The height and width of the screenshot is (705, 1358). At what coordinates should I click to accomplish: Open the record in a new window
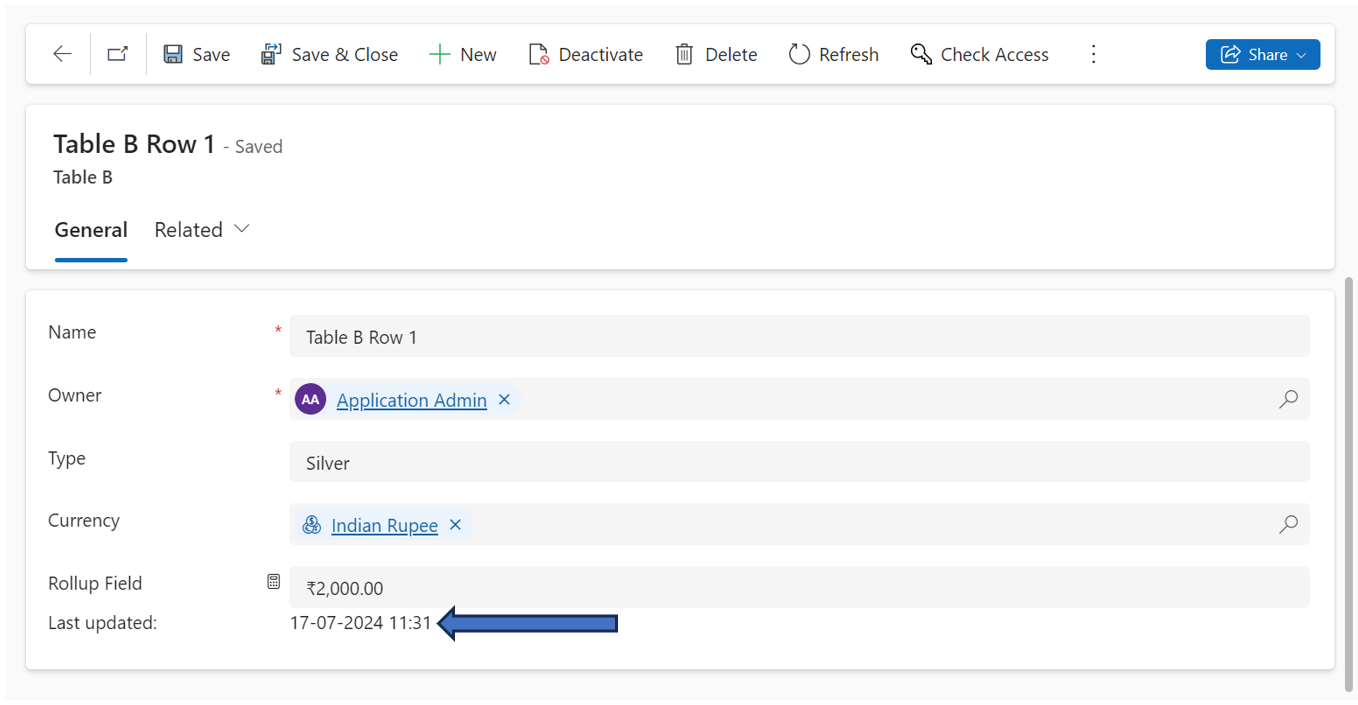click(x=117, y=54)
